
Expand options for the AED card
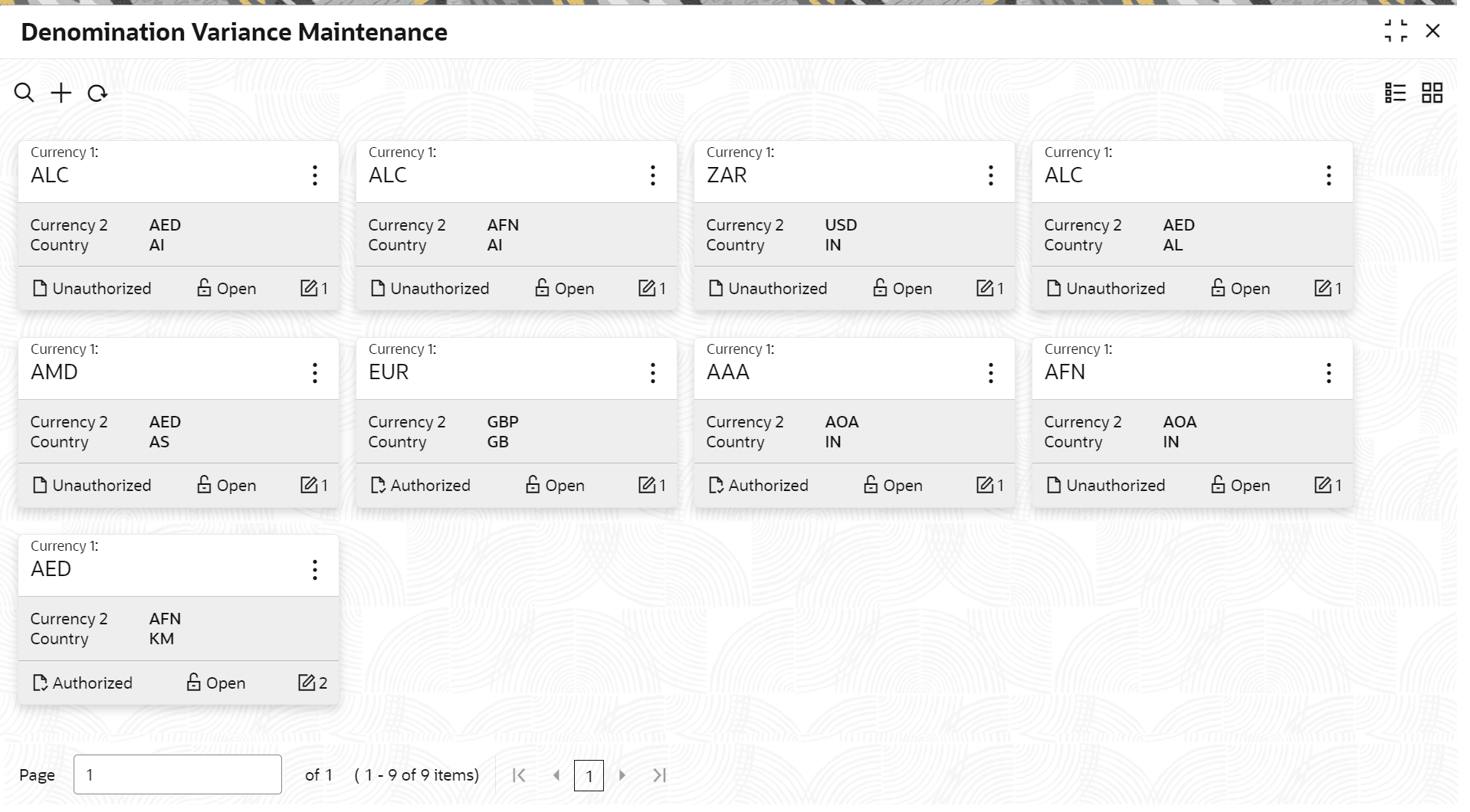[314, 570]
